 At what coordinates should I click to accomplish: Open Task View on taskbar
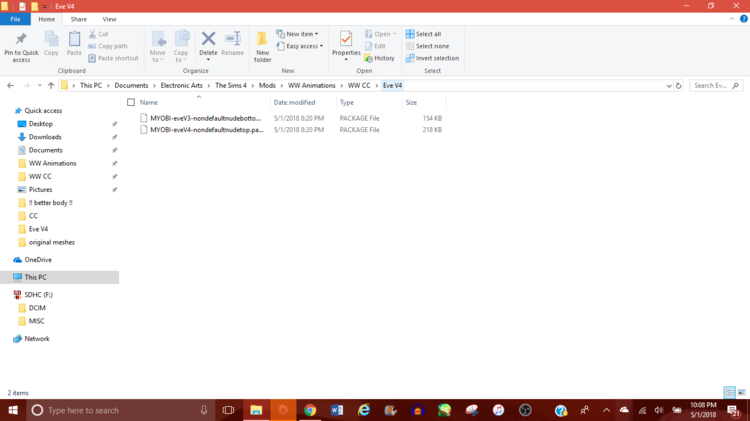pos(228,410)
